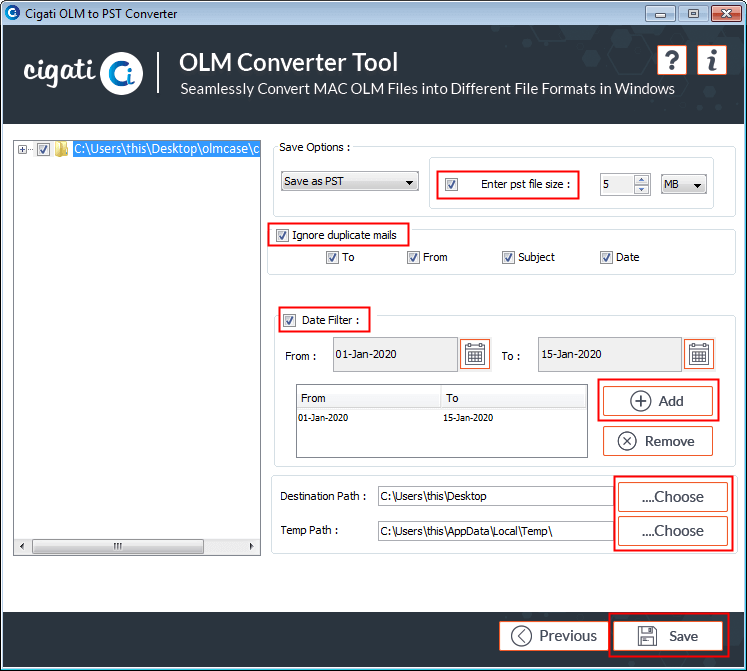Viewport: 747px width, 671px height.
Task: Uncheck the From duplicate criterion
Action: (413, 257)
